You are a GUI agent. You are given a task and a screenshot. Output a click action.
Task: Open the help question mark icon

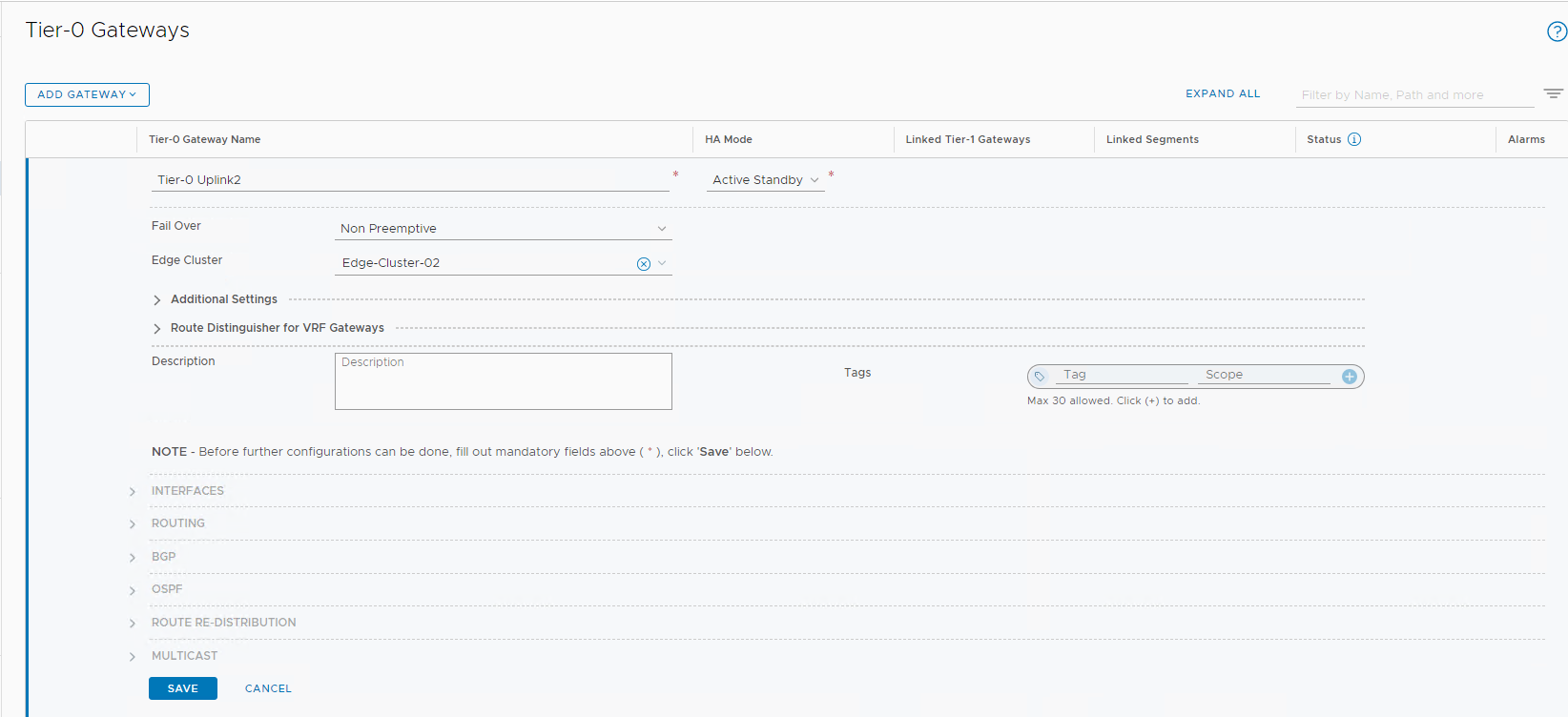tap(1557, 31)
